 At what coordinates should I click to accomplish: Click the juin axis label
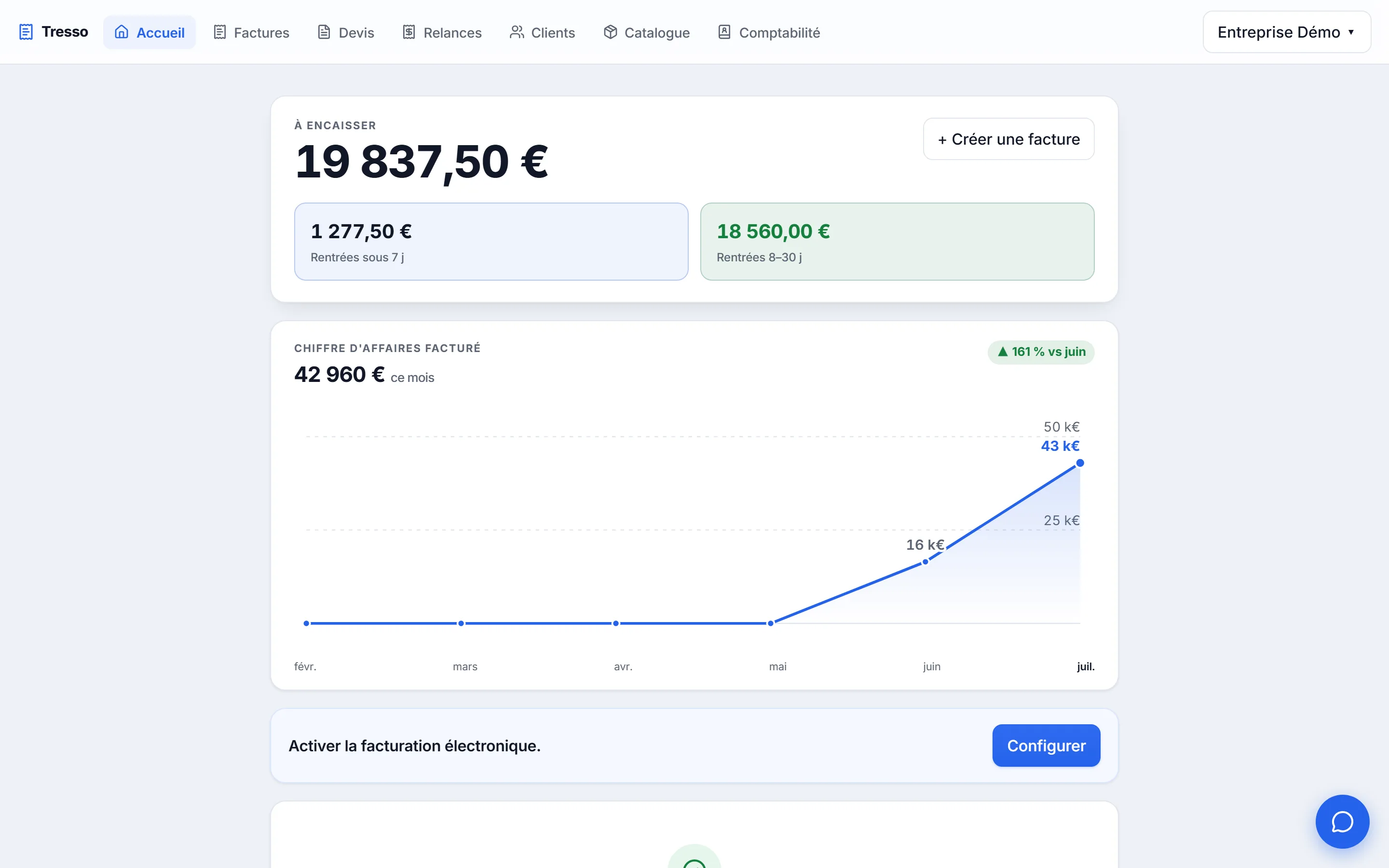(932, 666)
